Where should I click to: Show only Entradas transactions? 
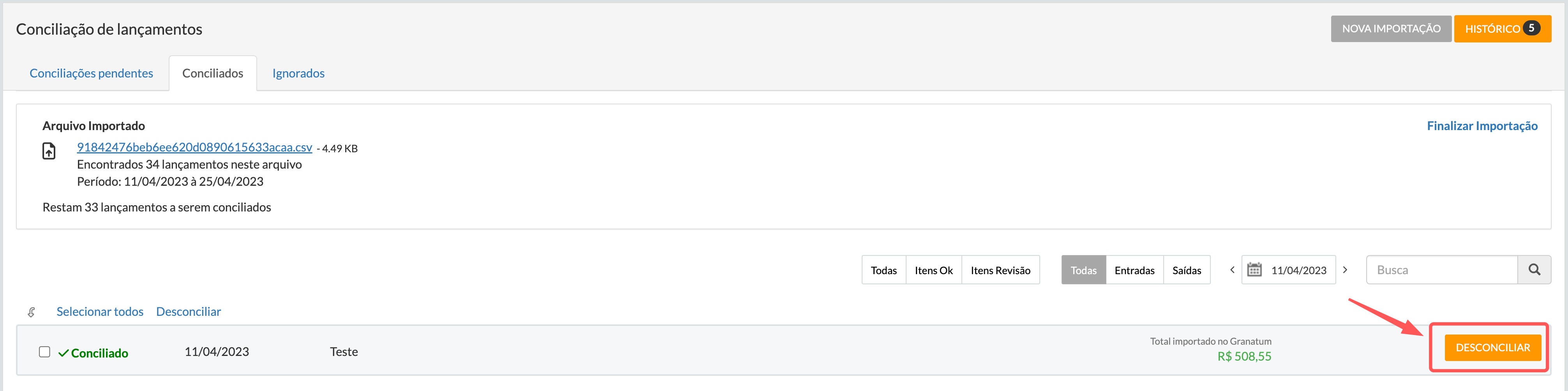click(1134, 270)
